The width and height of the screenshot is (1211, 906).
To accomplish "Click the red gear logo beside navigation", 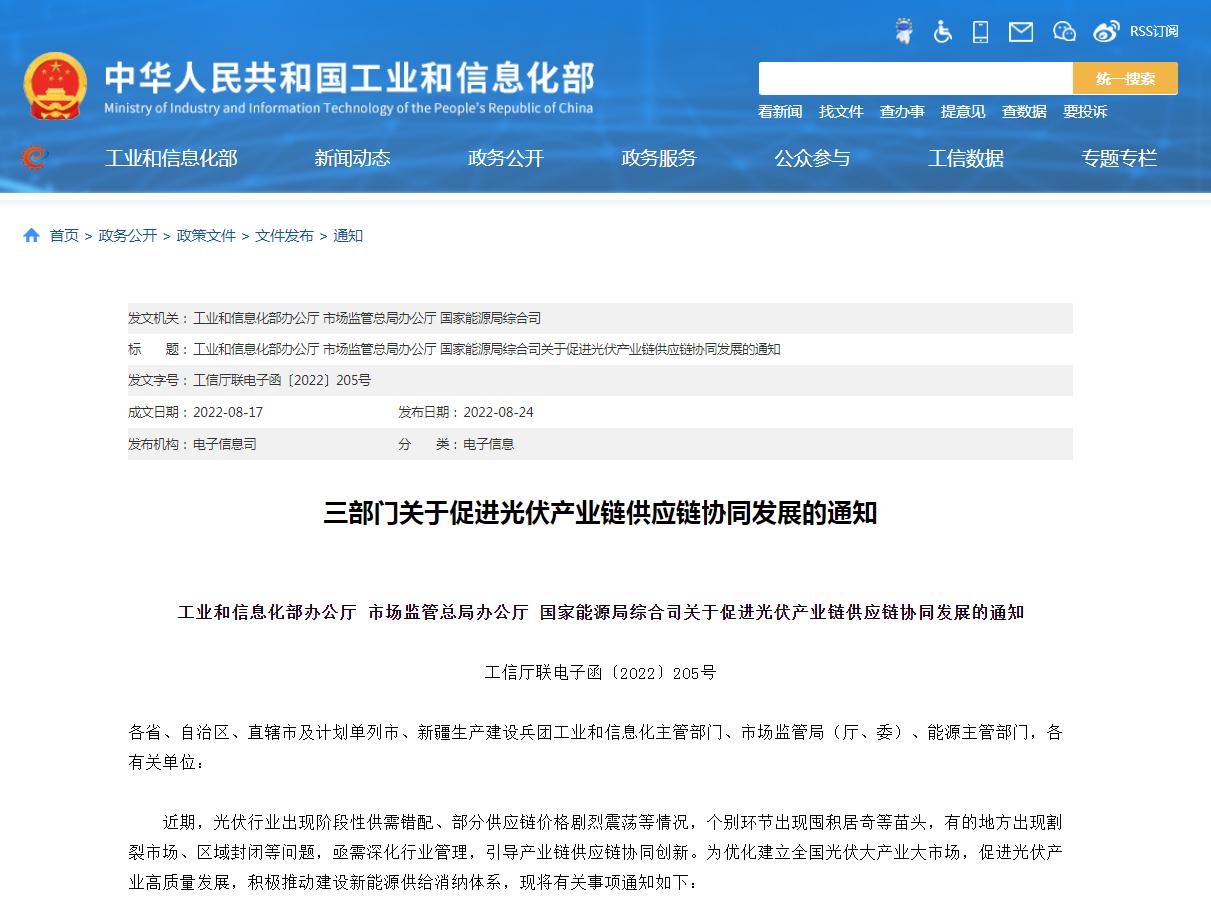I will click(34, 158).
